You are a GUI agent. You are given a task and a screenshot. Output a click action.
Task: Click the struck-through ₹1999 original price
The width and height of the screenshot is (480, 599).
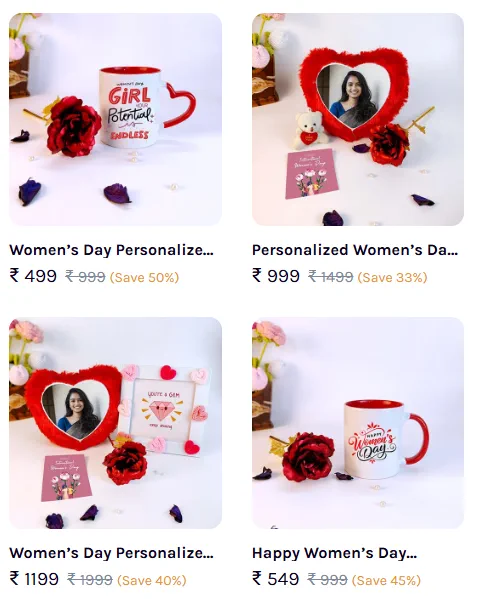90,580
